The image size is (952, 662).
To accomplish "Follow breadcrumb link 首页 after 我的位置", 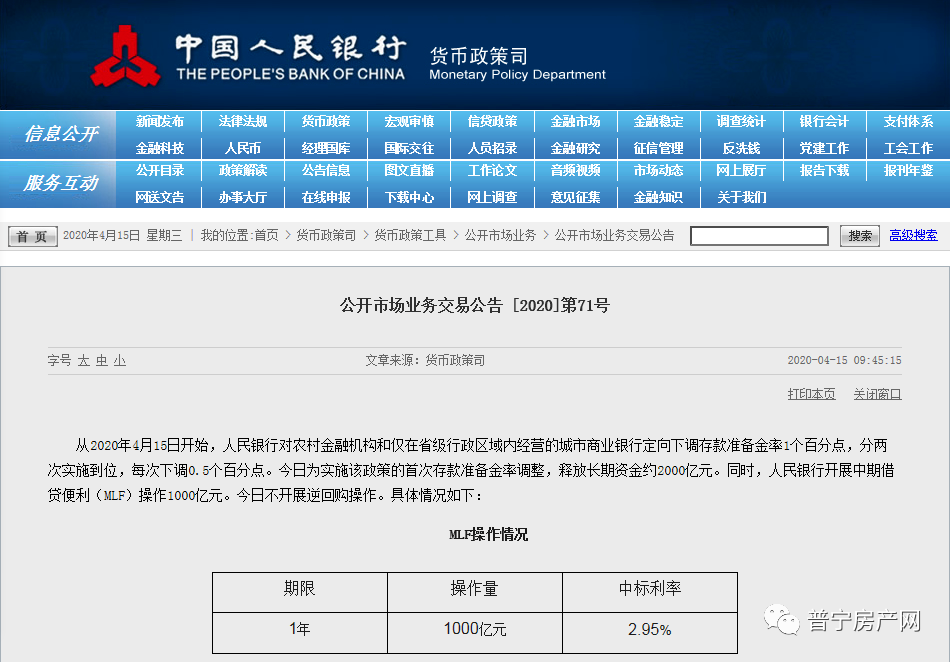I will click(267, 236).
